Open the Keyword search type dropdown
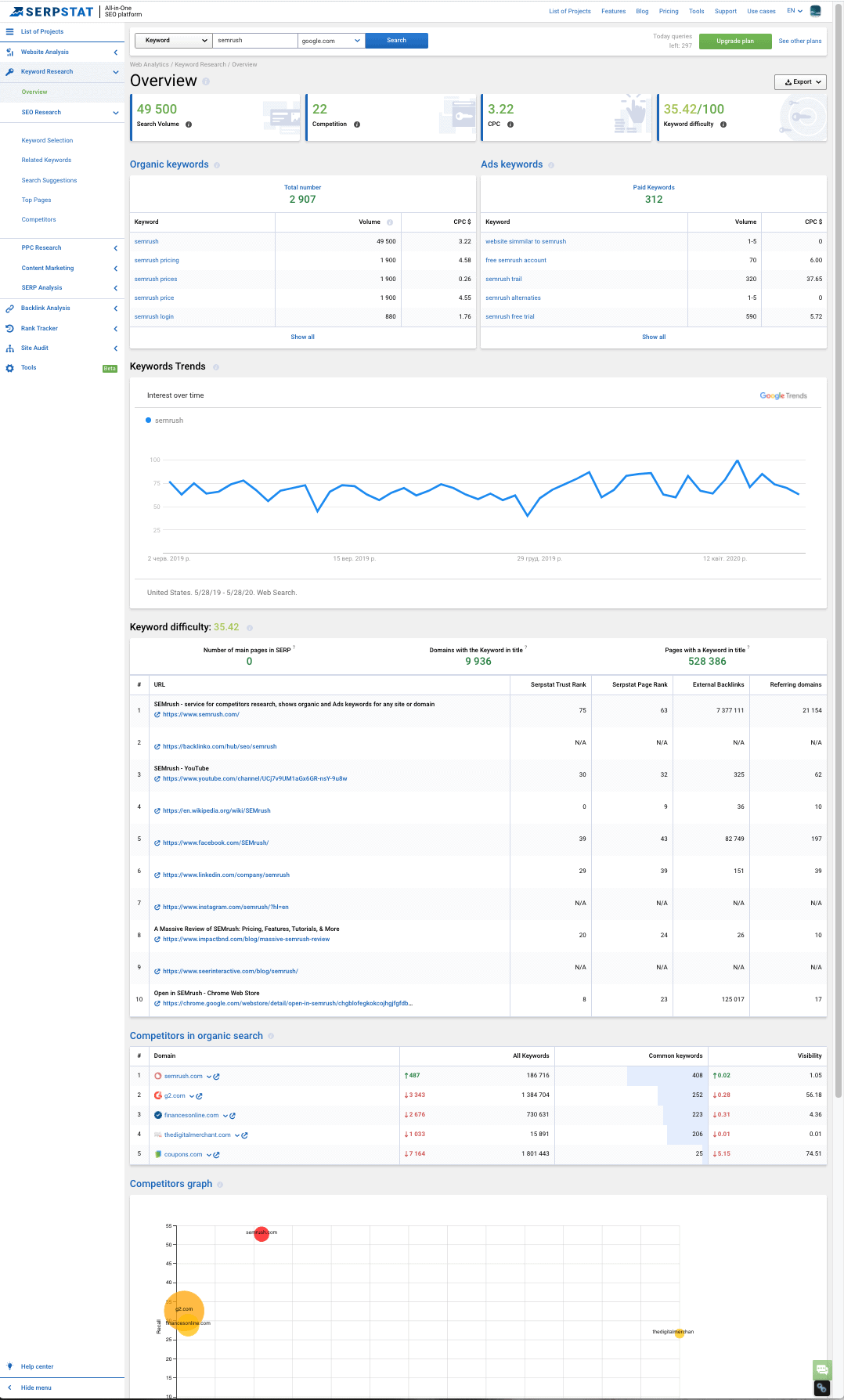Image resolution: width=844 pixels, height=1400 pixels. (174, 41)
